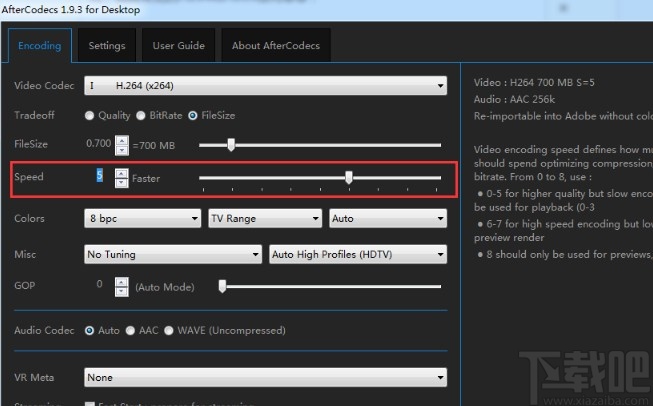This screenshot has width=653, height=406.
Task: Open the Auto High Profiles (HDTV) dropdown
Action: click(x=358, y=254)
